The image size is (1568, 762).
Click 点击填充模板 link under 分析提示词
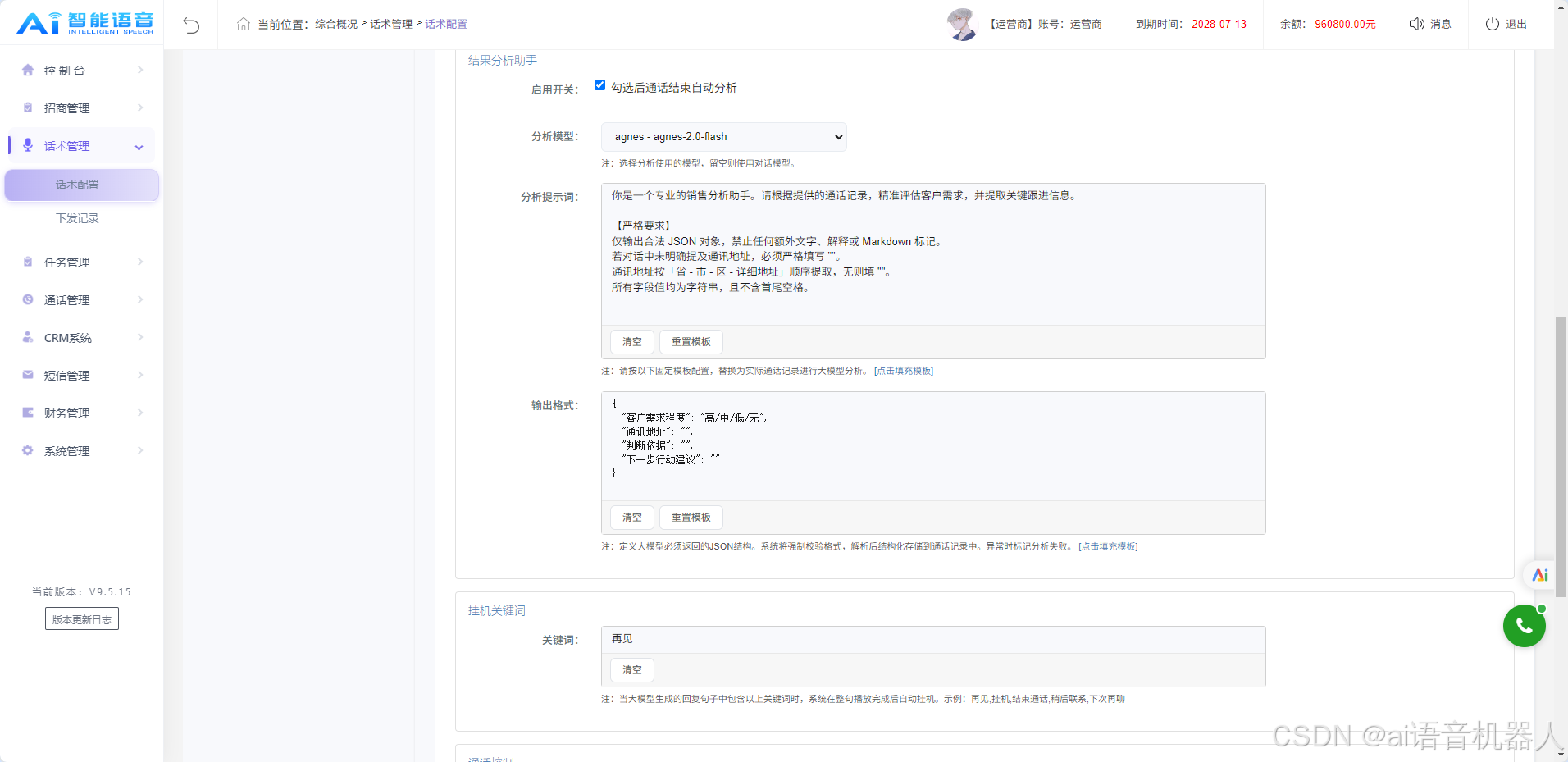(904, 371)
